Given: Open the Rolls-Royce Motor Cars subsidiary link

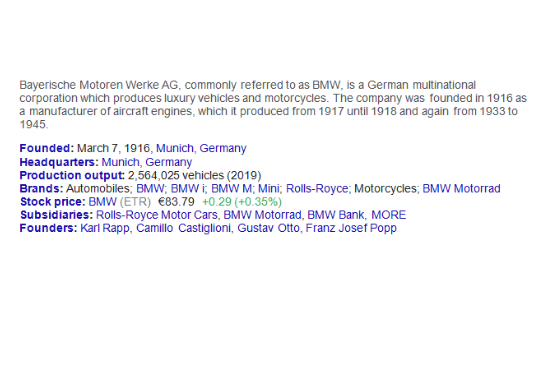Looking at the screenshot, I should click(157, 215).
